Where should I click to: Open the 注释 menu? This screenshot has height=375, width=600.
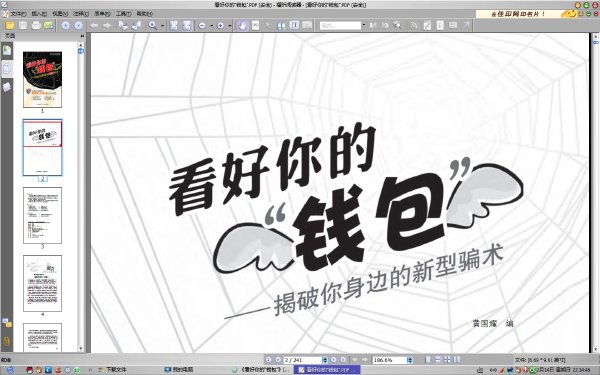tap(81, 14)
